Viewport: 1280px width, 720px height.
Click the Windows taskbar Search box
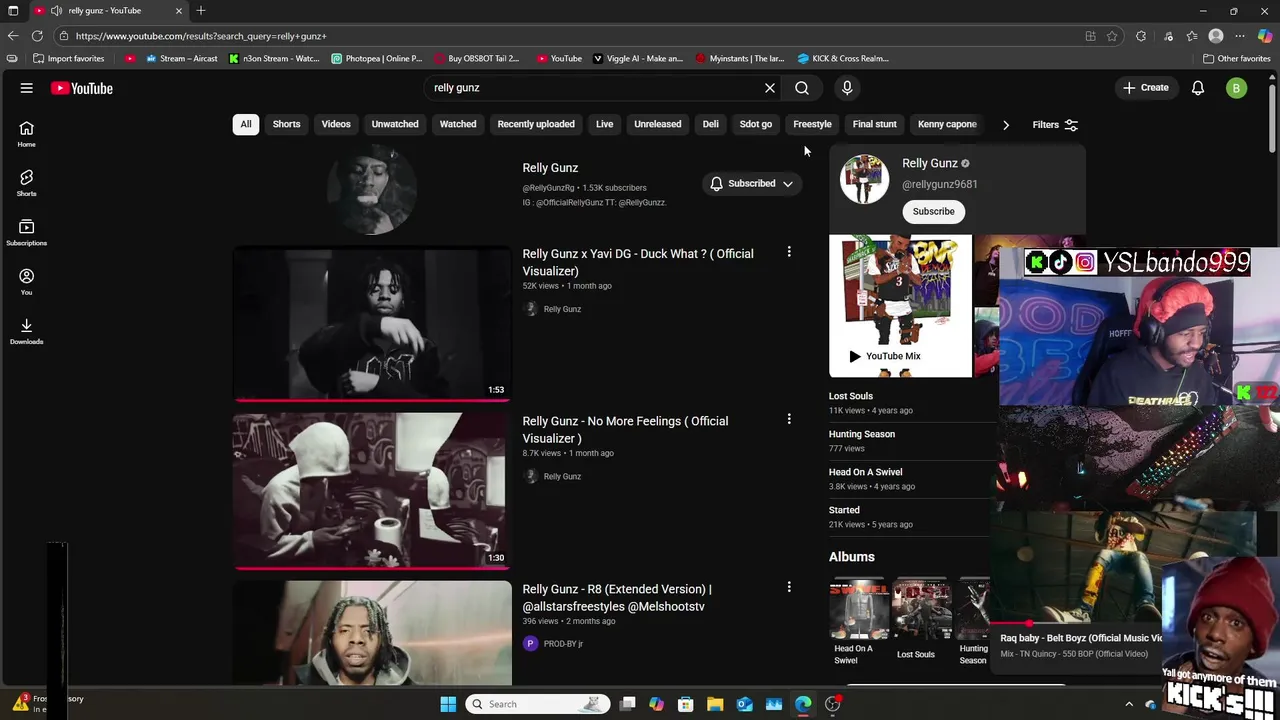(538, 704)
